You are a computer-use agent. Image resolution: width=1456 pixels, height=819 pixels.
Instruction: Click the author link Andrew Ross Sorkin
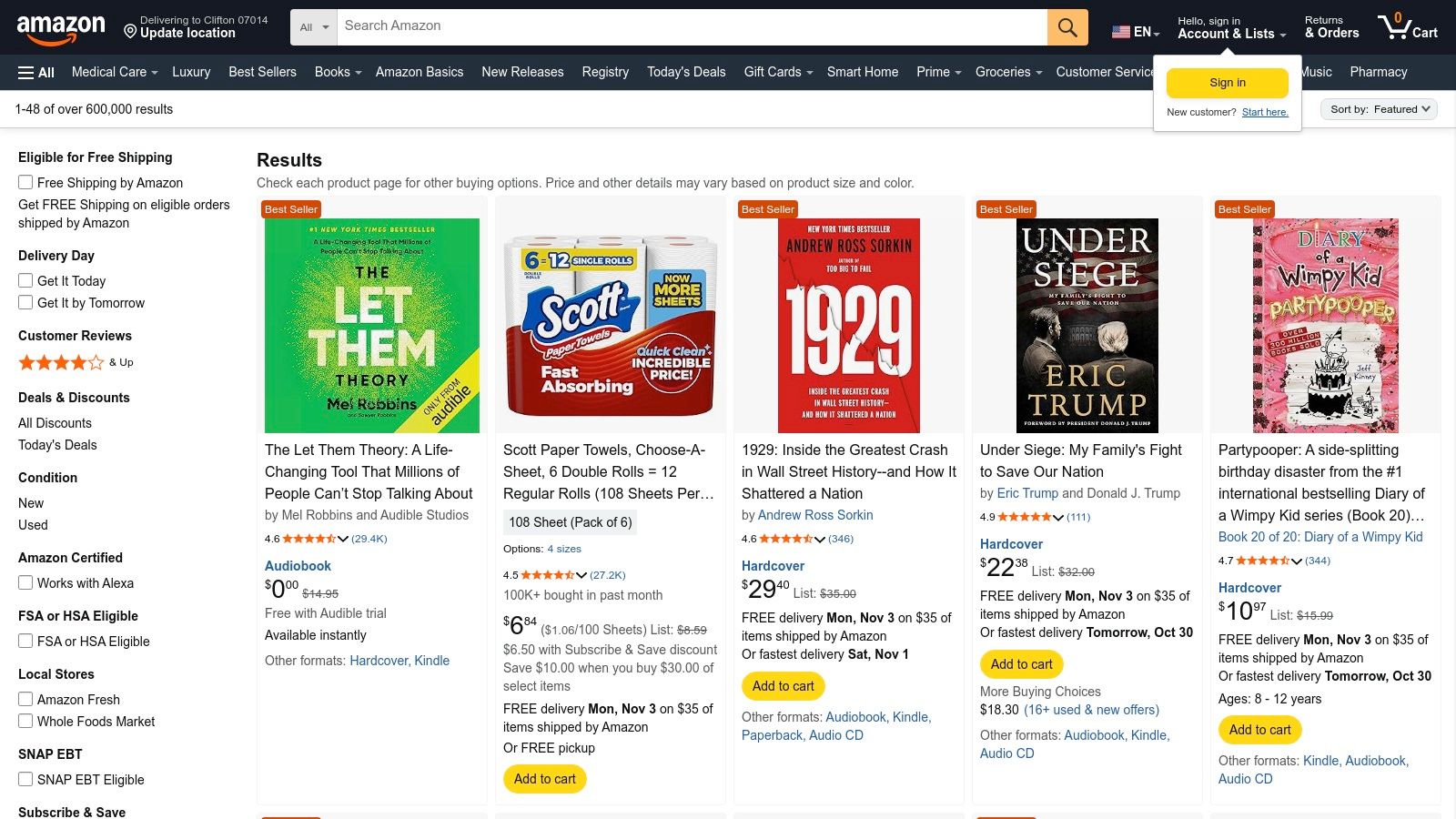[x=815, y=515]
